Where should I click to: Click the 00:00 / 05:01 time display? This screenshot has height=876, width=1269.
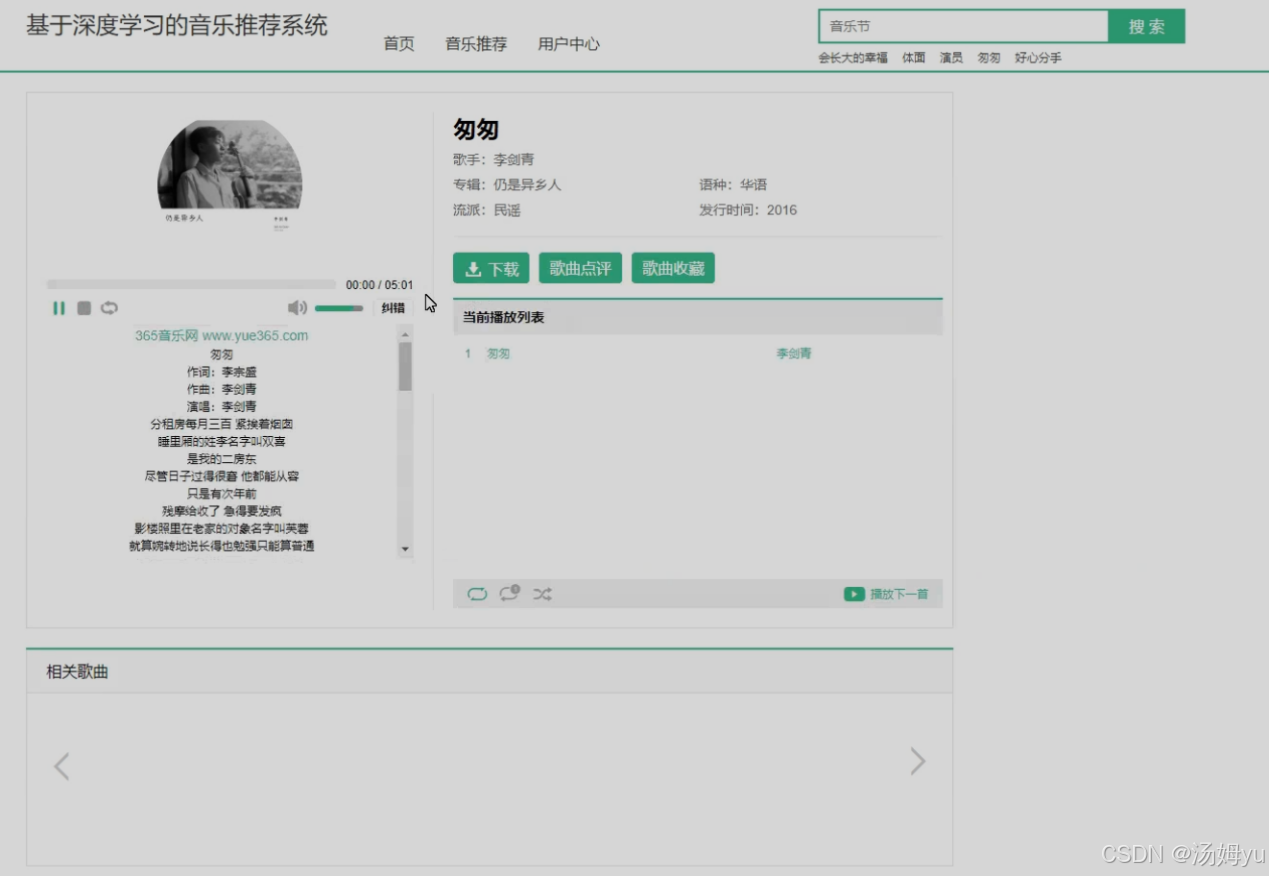tap(379, 285)
